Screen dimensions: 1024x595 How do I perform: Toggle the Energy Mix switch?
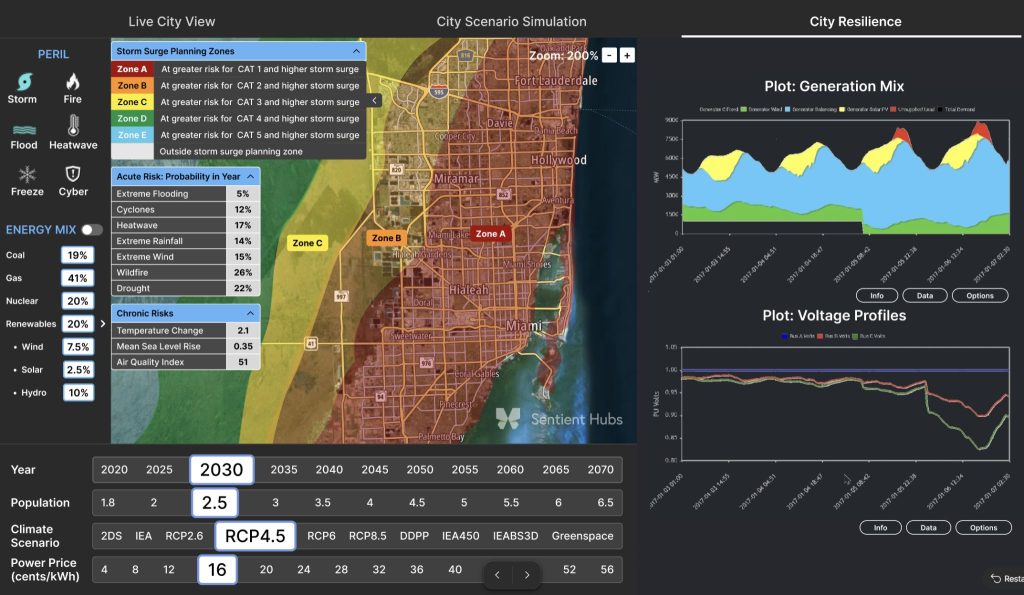click(91, 230)
